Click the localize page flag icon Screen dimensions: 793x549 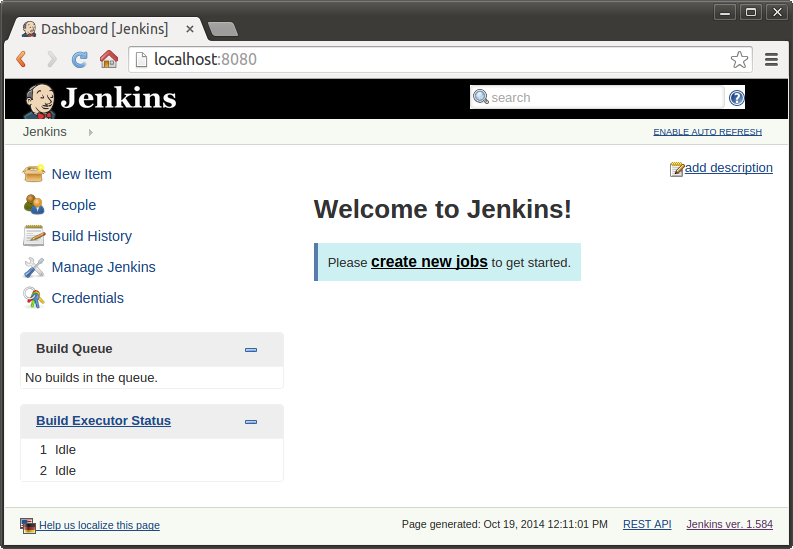pyautogui.click(x=28, y=526)
